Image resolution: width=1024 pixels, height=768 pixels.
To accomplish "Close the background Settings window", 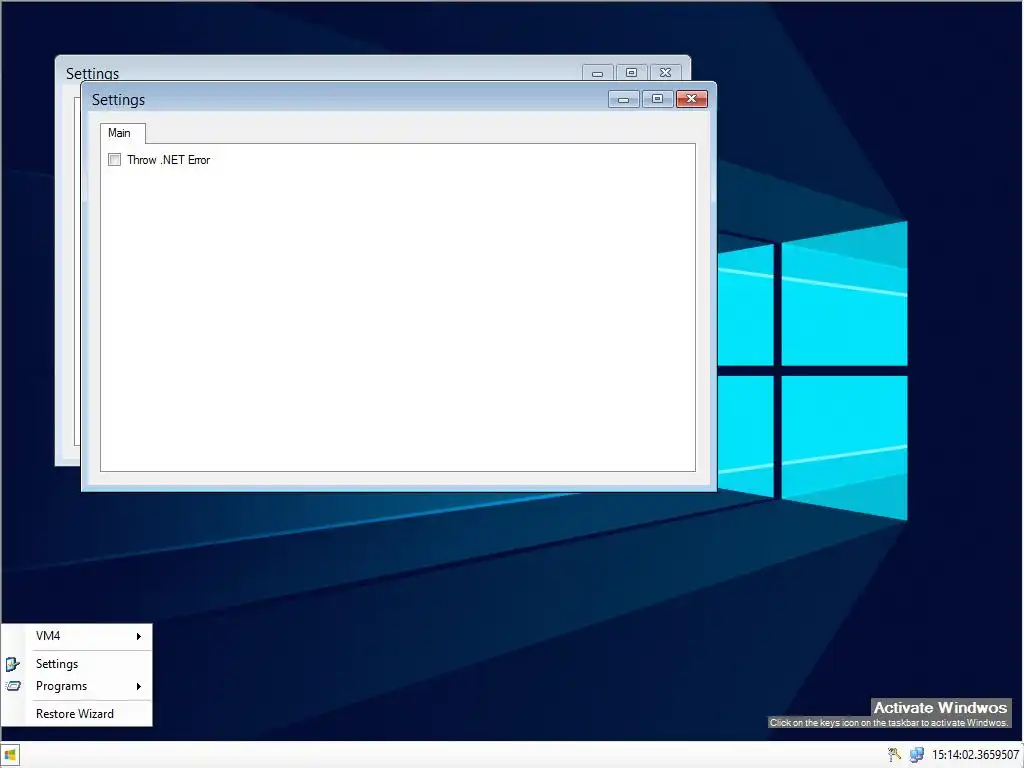I will tap(665, 72).
